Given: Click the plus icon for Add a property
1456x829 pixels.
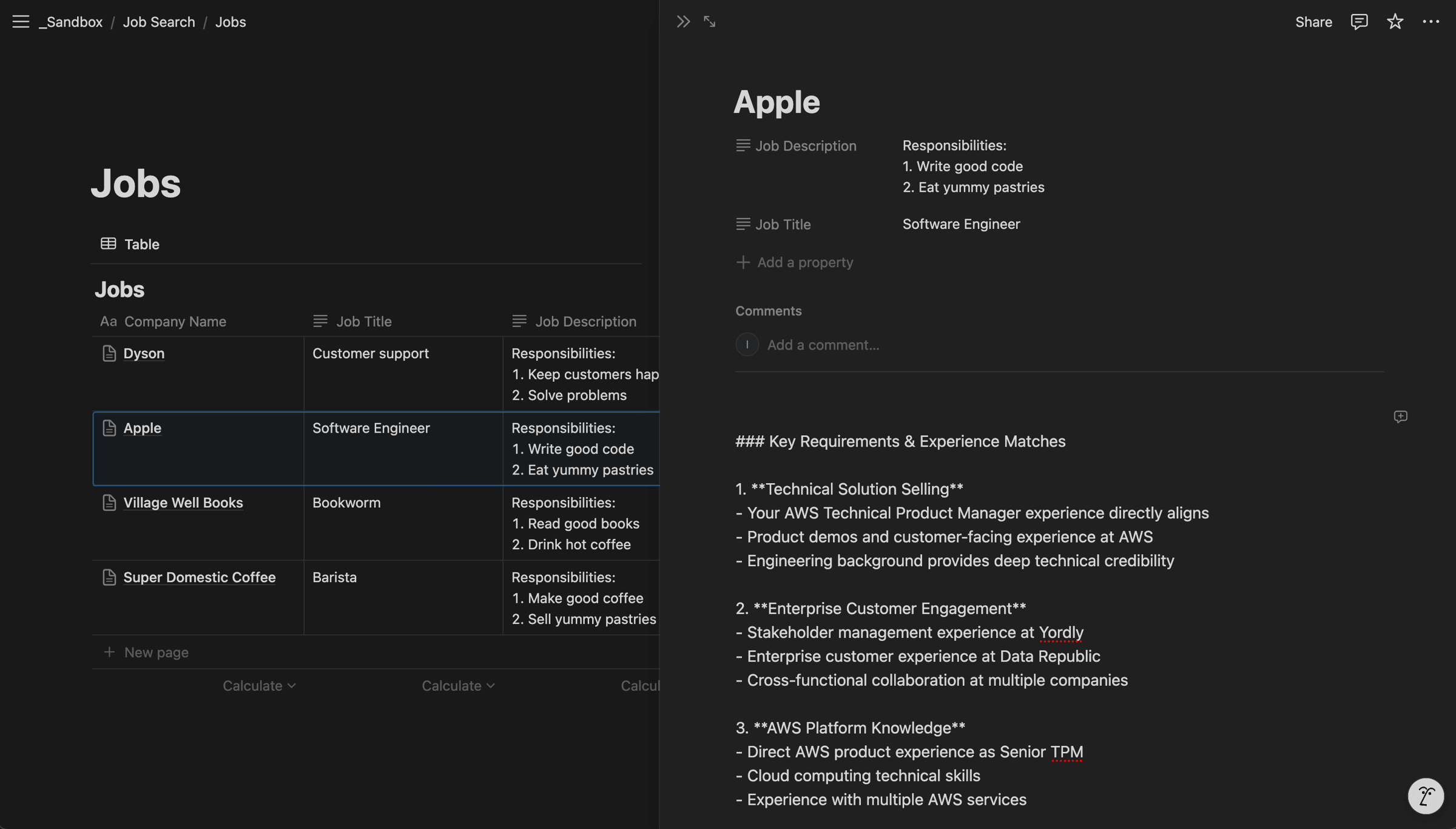Looking at the screenshot, I should coord(743,262).
